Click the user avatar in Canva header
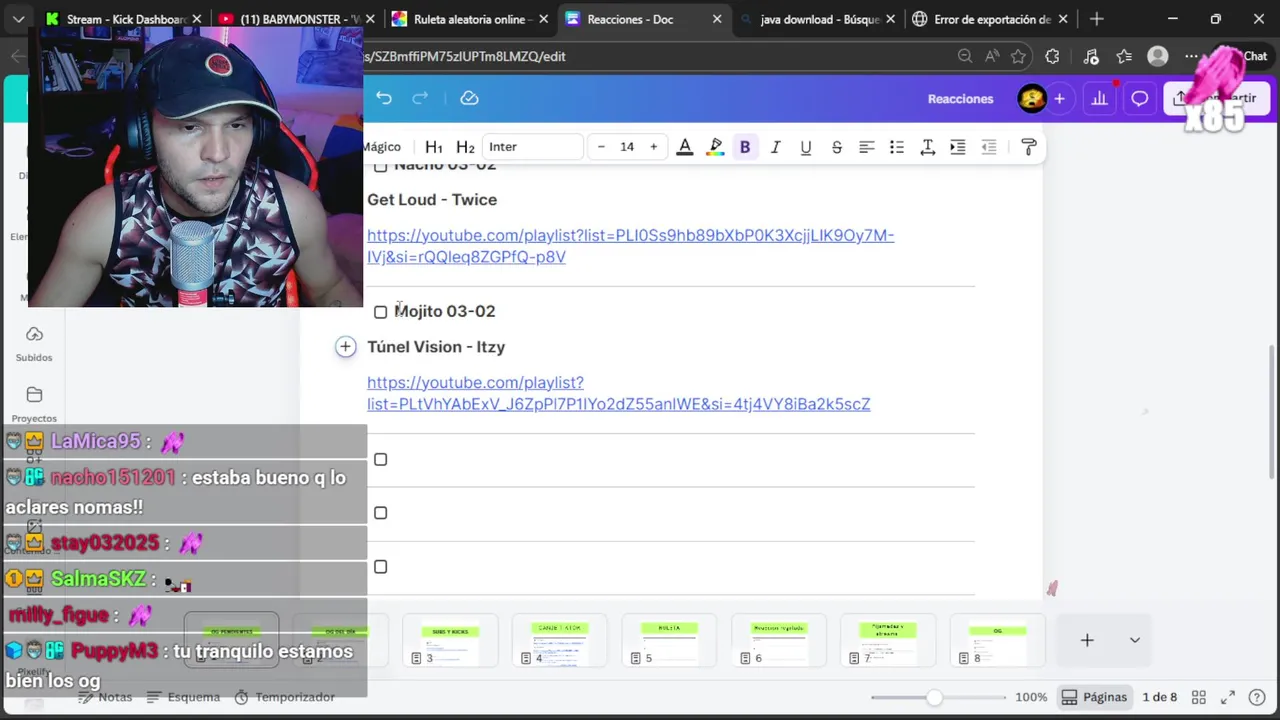The width and height of the screenshot is (1280, 720). 1031,98
